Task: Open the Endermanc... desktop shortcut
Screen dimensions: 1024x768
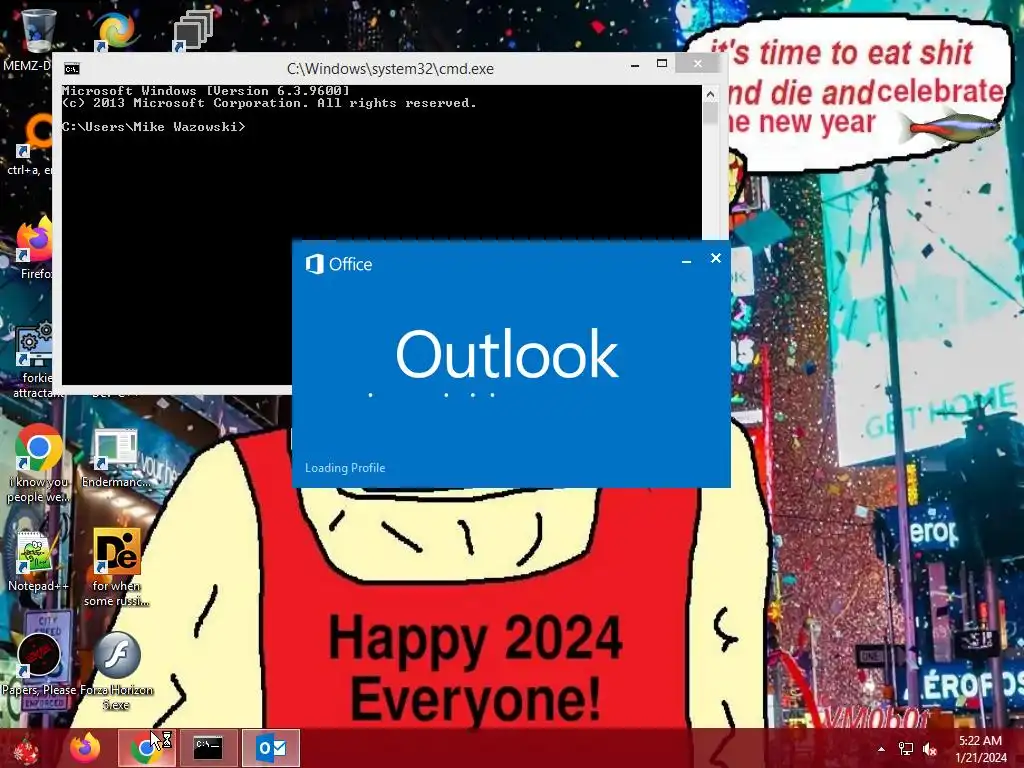Action: coord(115,449)
